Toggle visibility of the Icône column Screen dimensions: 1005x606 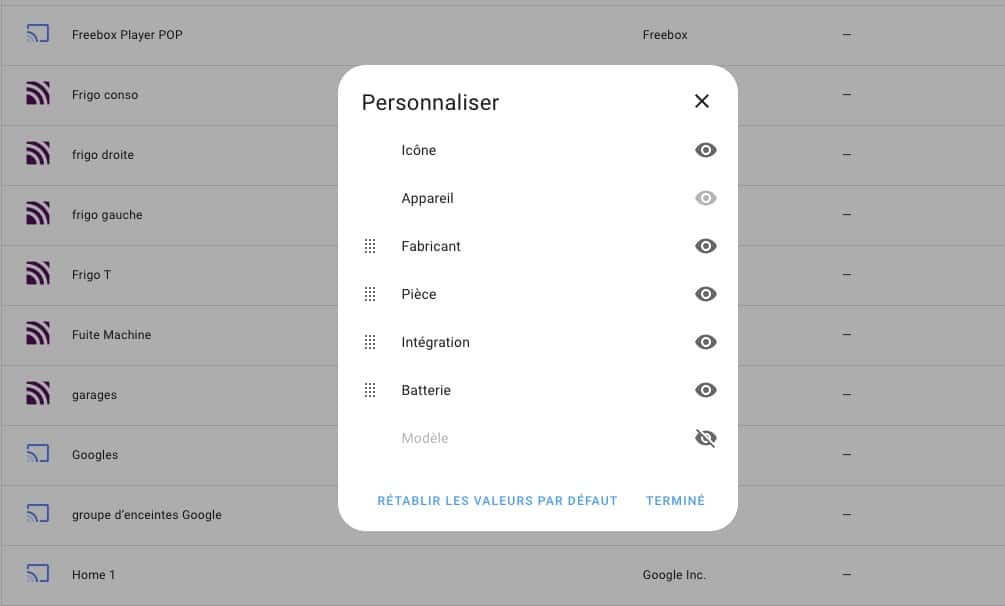(705, 150)
